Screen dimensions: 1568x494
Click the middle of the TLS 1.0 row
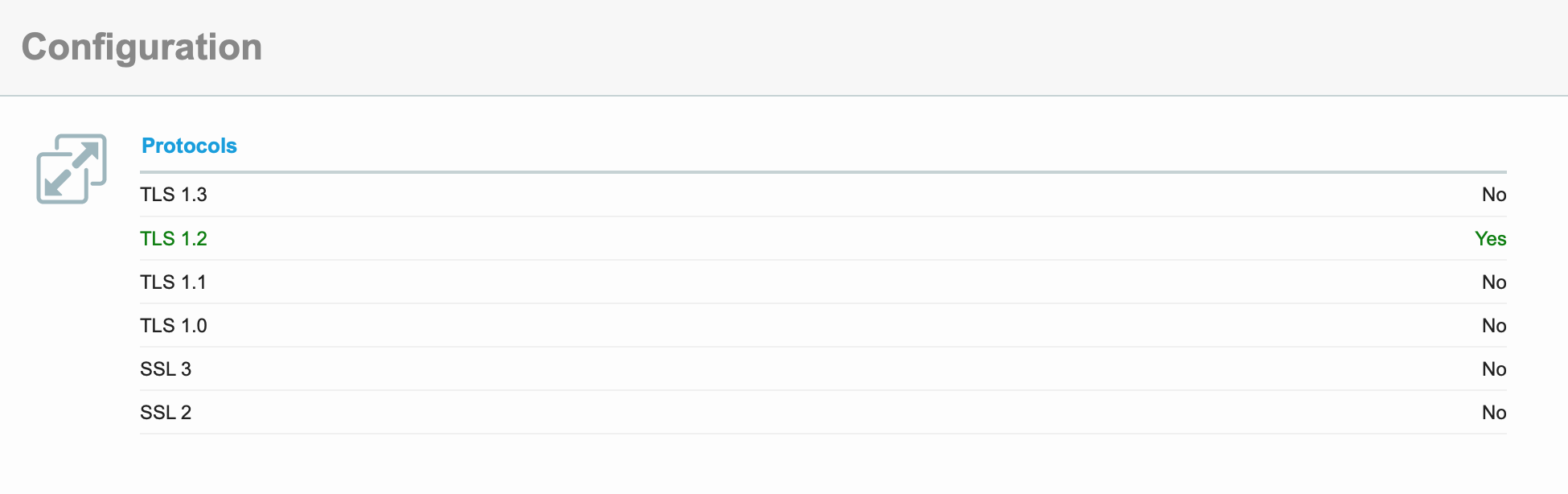(823, 326)
